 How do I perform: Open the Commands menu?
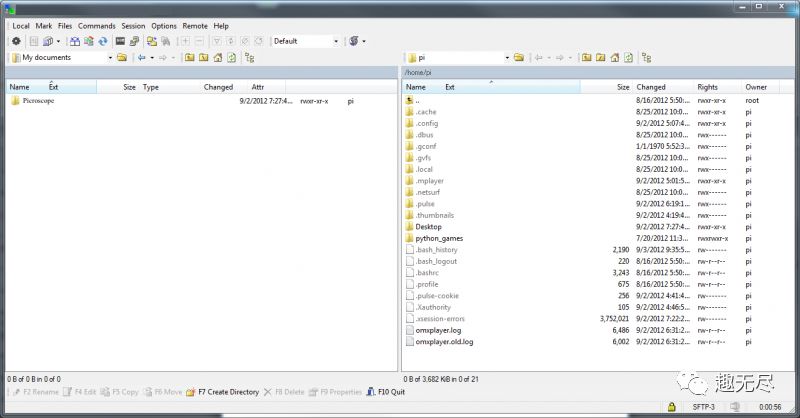[x=96, y=26]
